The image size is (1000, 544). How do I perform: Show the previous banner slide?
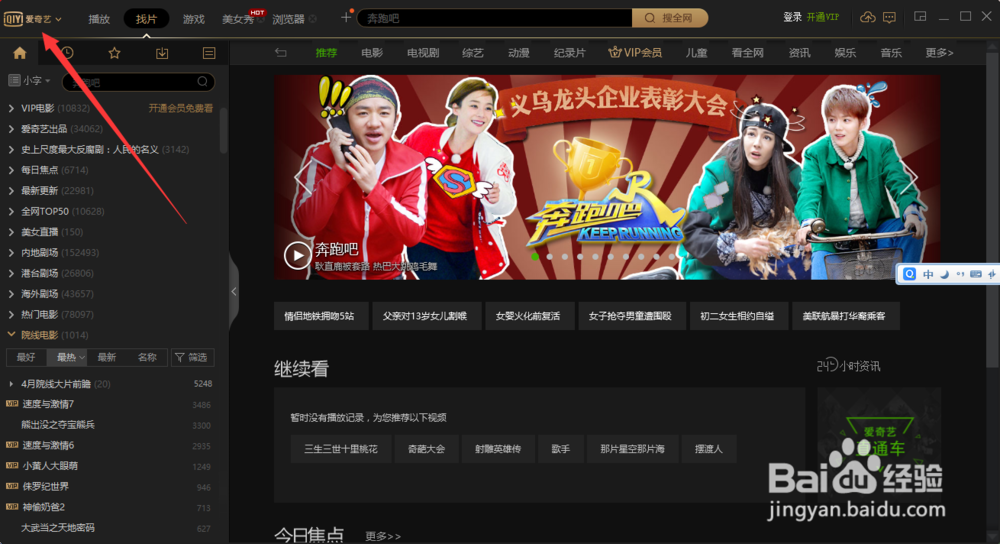click(x=302, y=177)
